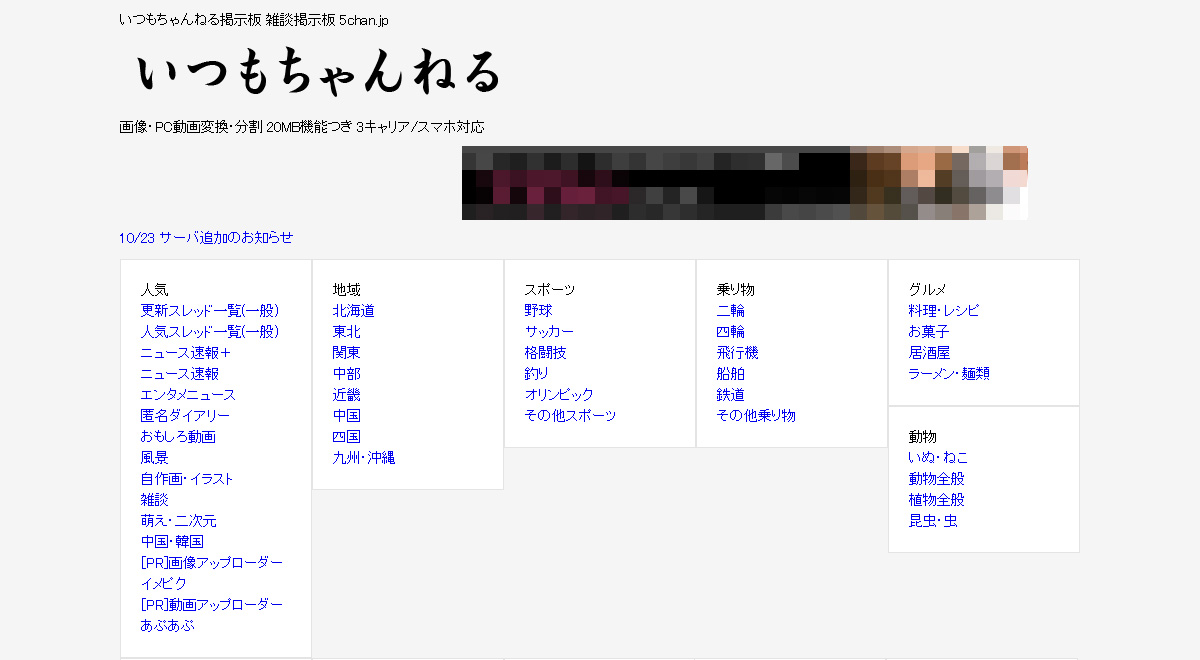Image resolution: width=1200 pixels, height=660 pixels.
Task: Click the pixelated banner advertisement
Action: [x=744, y=183]
